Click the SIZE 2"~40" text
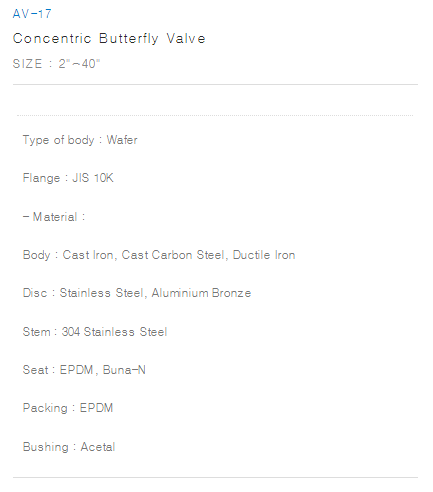The image size is (433, 492). point(56,63)
